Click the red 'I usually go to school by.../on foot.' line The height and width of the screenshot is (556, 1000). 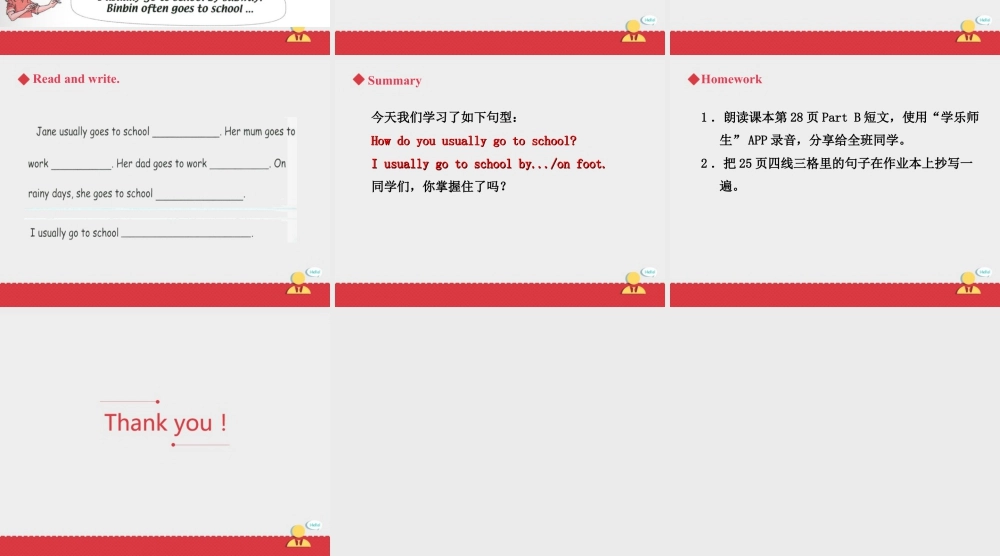pos(488,164)
